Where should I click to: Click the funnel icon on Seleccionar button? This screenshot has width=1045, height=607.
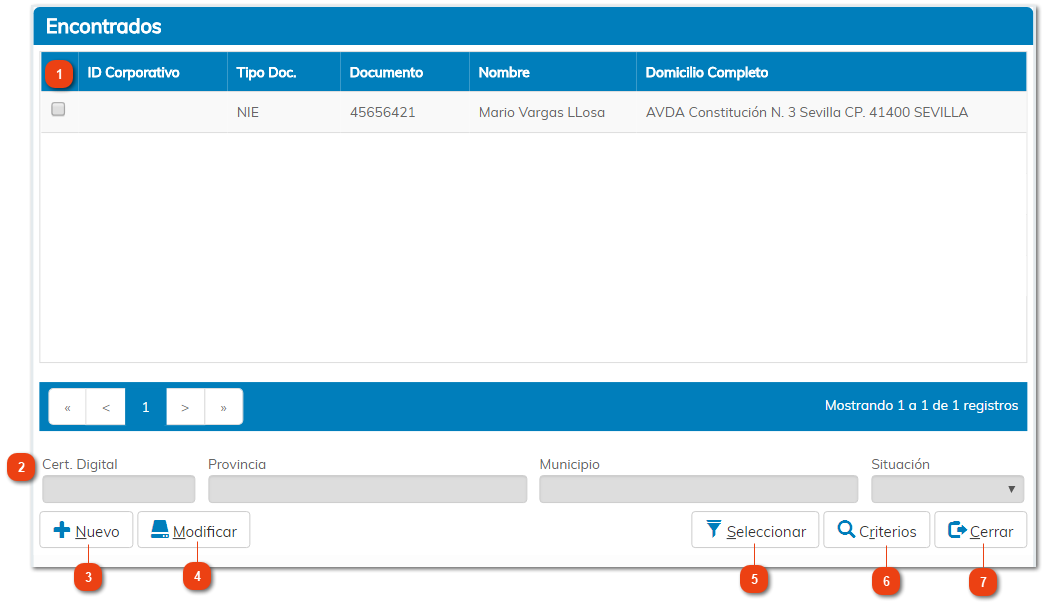tap(713, 530)
